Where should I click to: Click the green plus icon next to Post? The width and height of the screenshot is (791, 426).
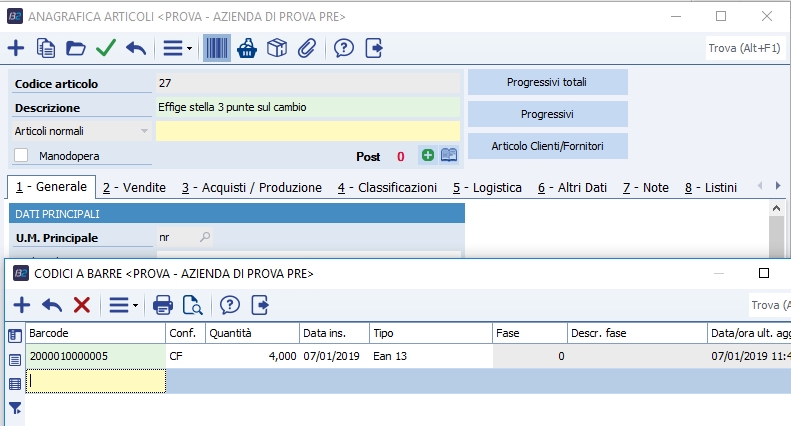pyautogui.click(x=428, y=155)
